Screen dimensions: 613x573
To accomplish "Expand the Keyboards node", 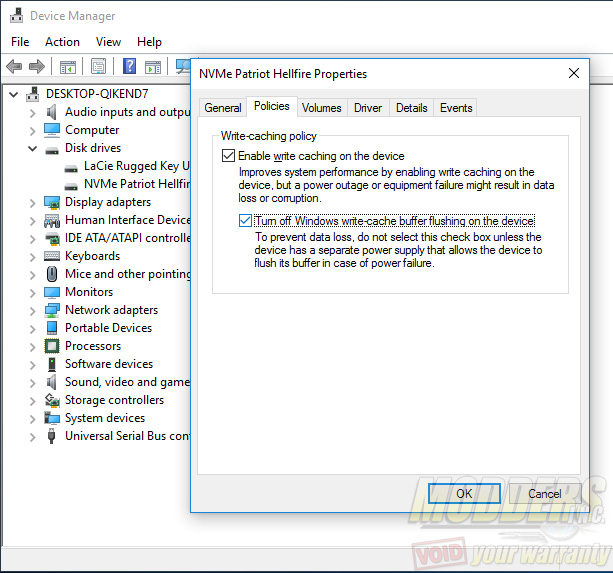I will (x=32, y=257).
